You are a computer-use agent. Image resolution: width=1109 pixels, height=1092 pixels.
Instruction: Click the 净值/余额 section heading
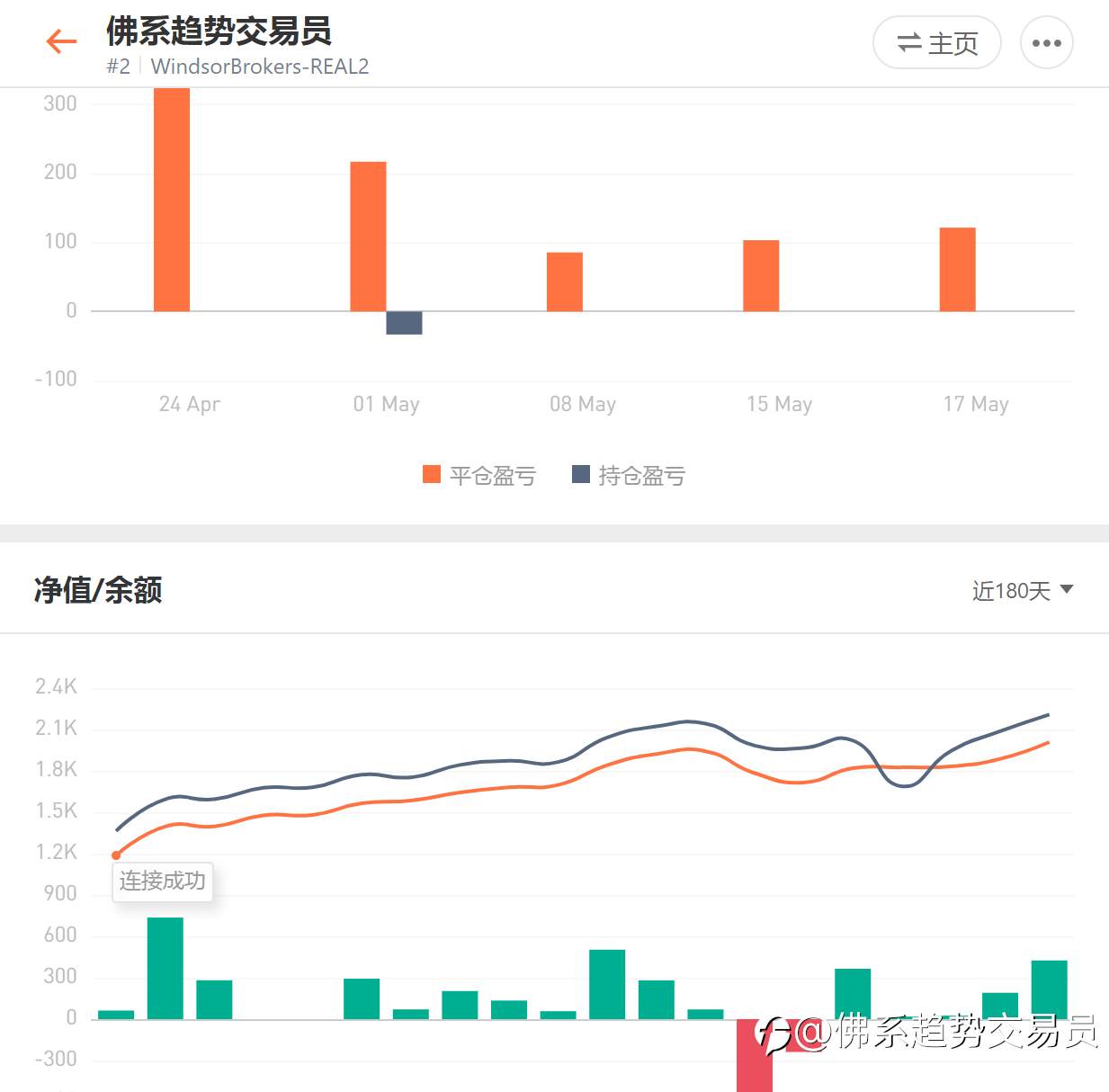click(98, 590)
